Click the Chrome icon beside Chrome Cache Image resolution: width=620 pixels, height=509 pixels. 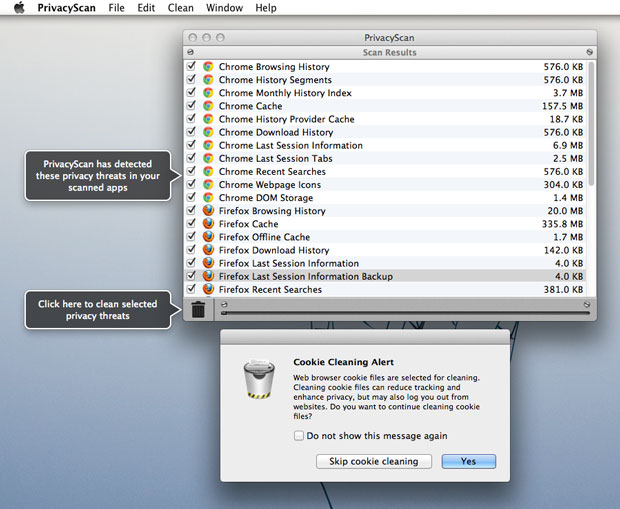pyautogui.click(x=208, y=106)
